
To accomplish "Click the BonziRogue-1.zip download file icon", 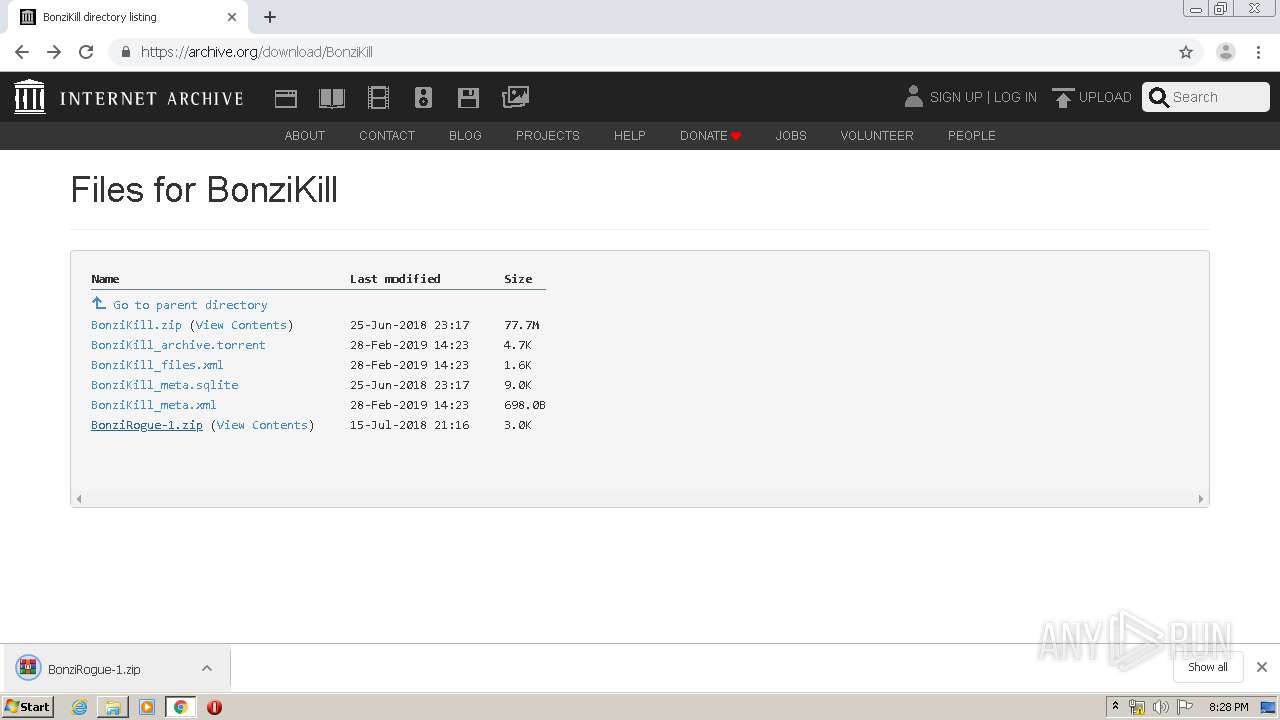I will pos(28,668).
